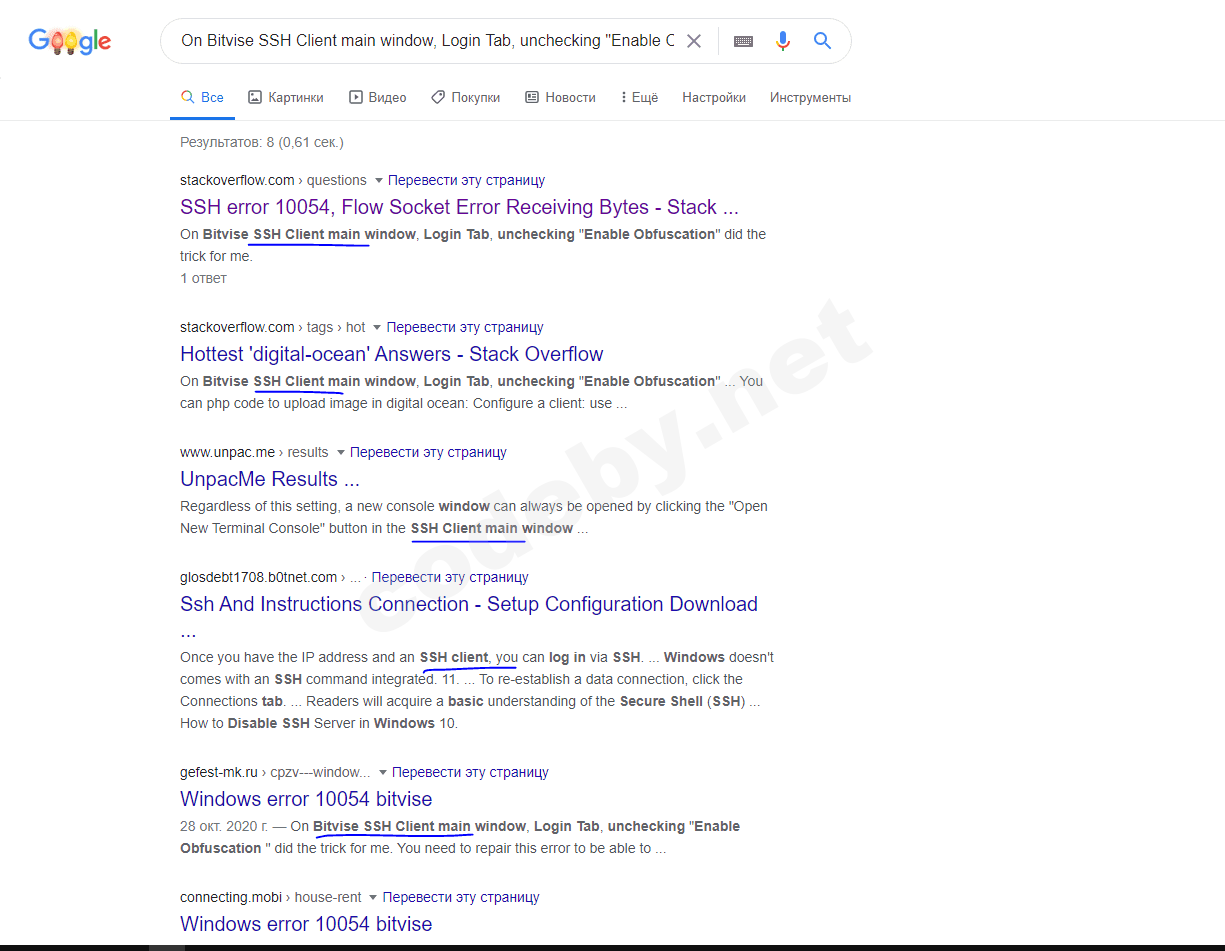Open the Покупки tab
1225x951 pixels.
click(466, 98)
